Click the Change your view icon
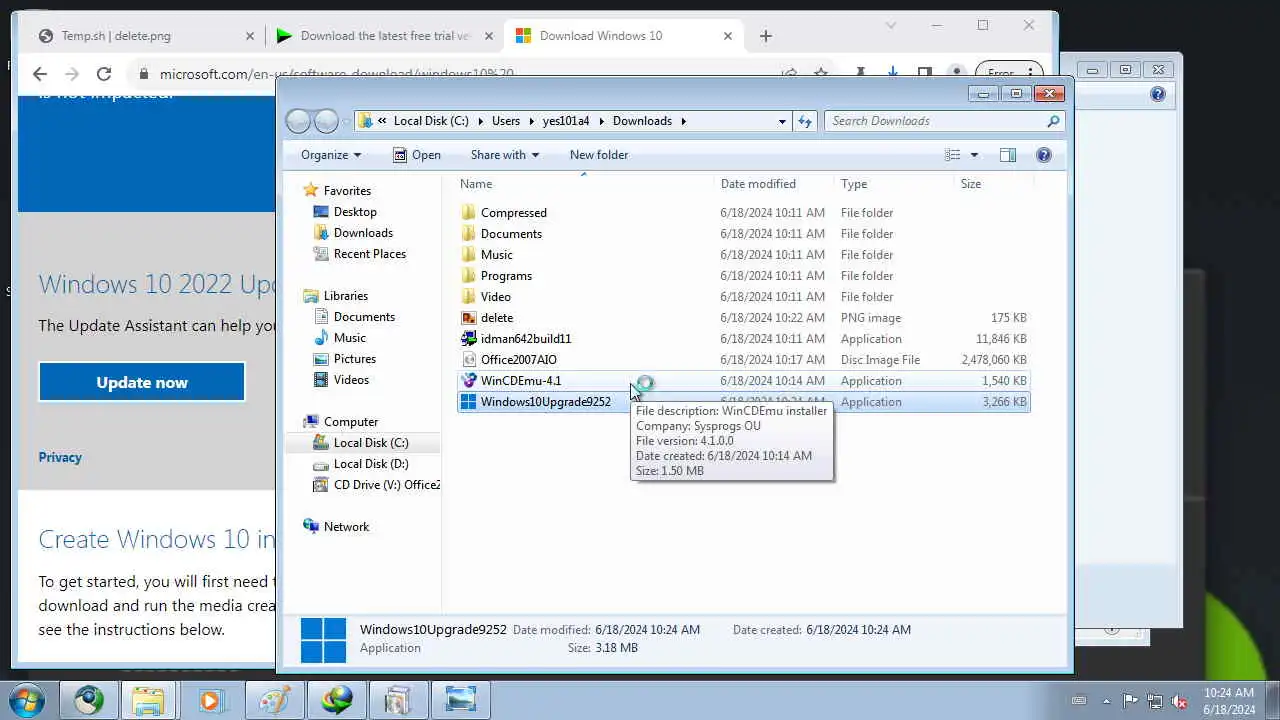Viewport: 1280px width, 720px height. coord(953,155)
